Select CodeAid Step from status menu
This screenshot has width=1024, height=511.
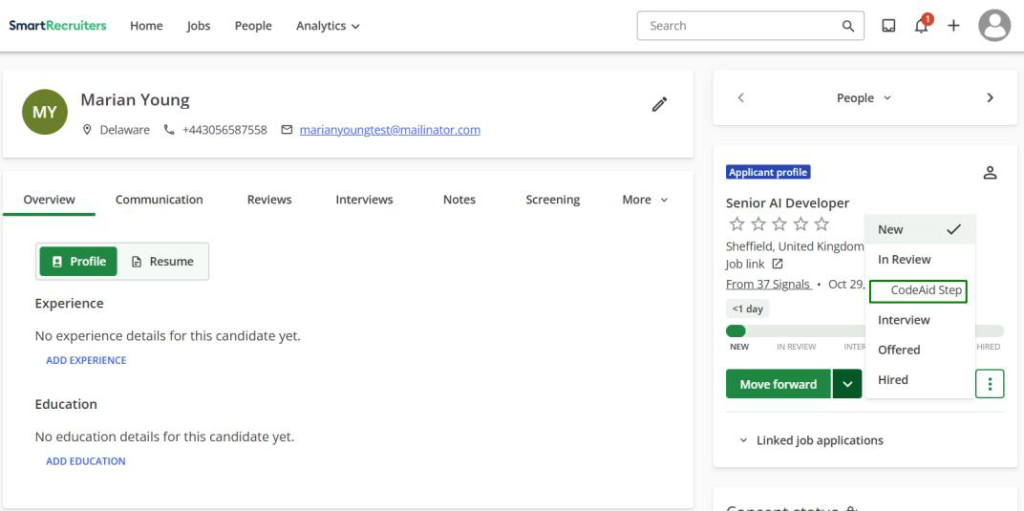pos(919,290)
